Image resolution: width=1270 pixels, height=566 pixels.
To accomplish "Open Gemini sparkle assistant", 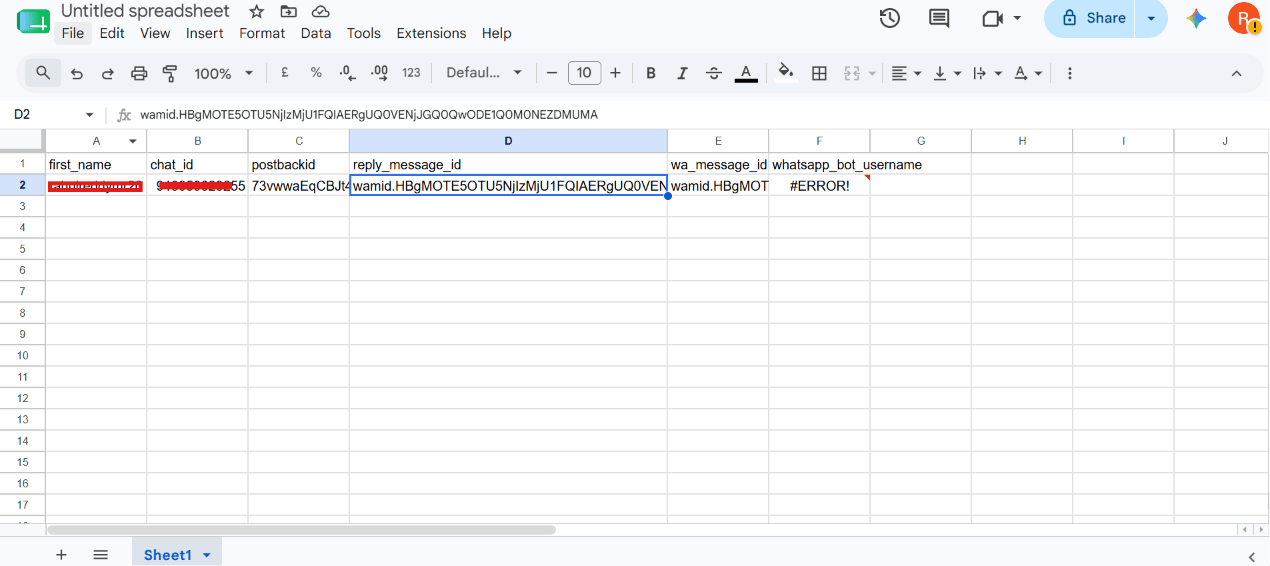I will pos(1197,18).
